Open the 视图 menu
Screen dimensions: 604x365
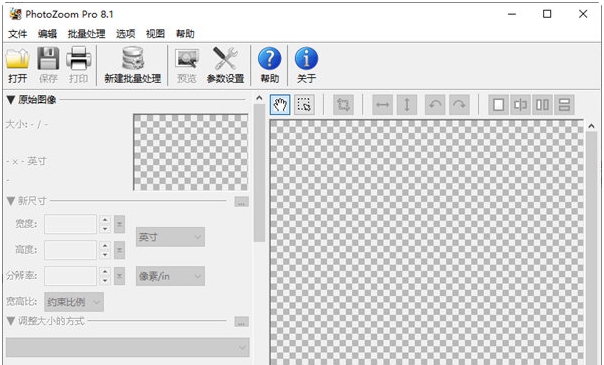155,34
